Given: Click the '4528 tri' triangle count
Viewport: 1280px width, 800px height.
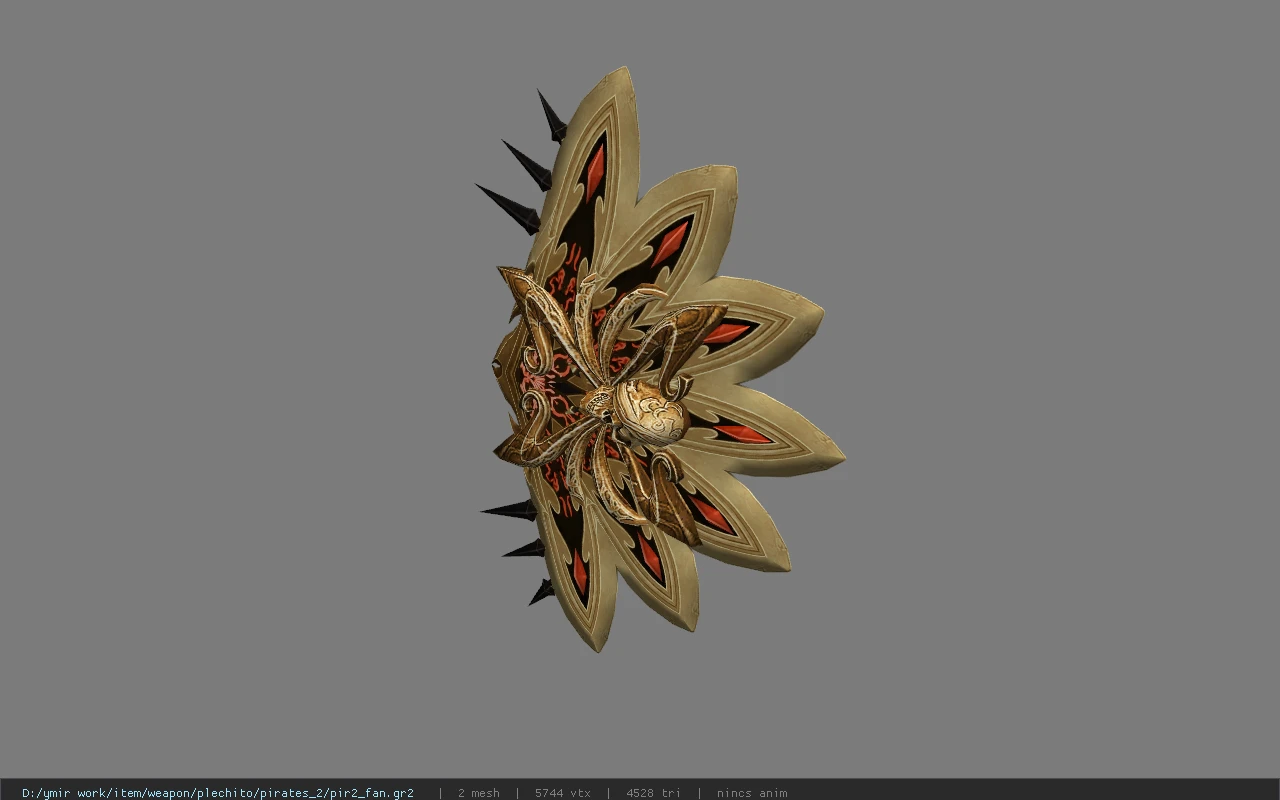Looking at the screenshot, I should tap(653, 793).
